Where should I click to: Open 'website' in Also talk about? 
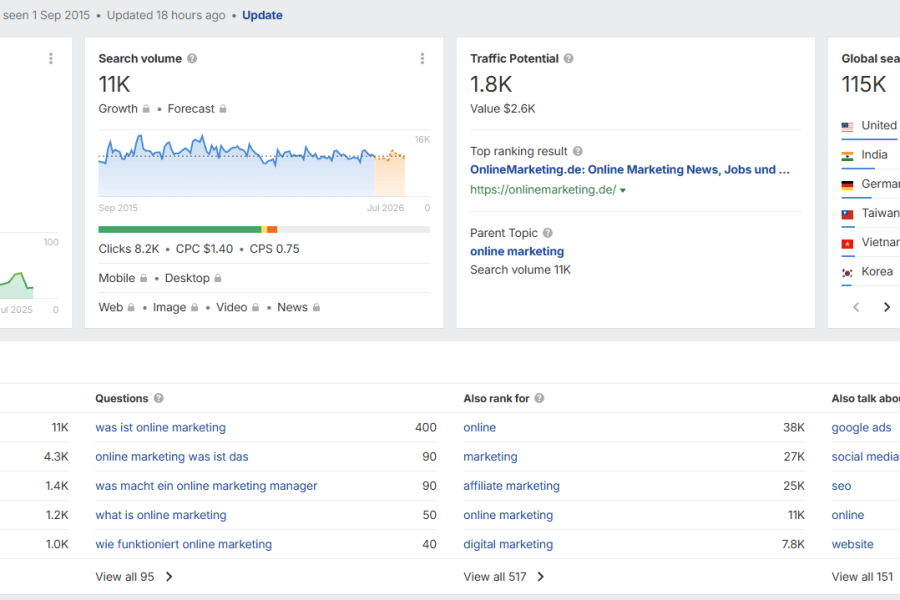[x=852, y=544]
